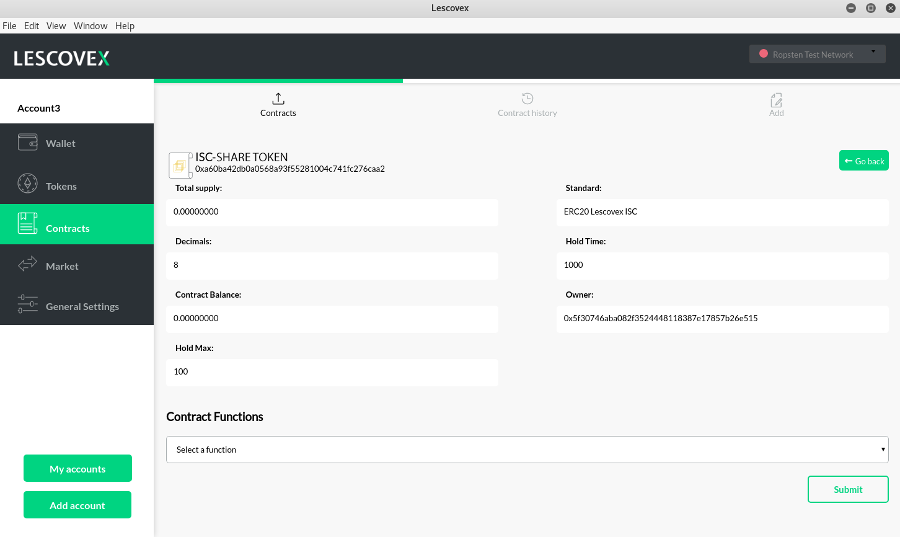The height and width of the screenshot is (537, 900).
Task: Open the Wallet sidebar icon
Action: pos(28,142)
